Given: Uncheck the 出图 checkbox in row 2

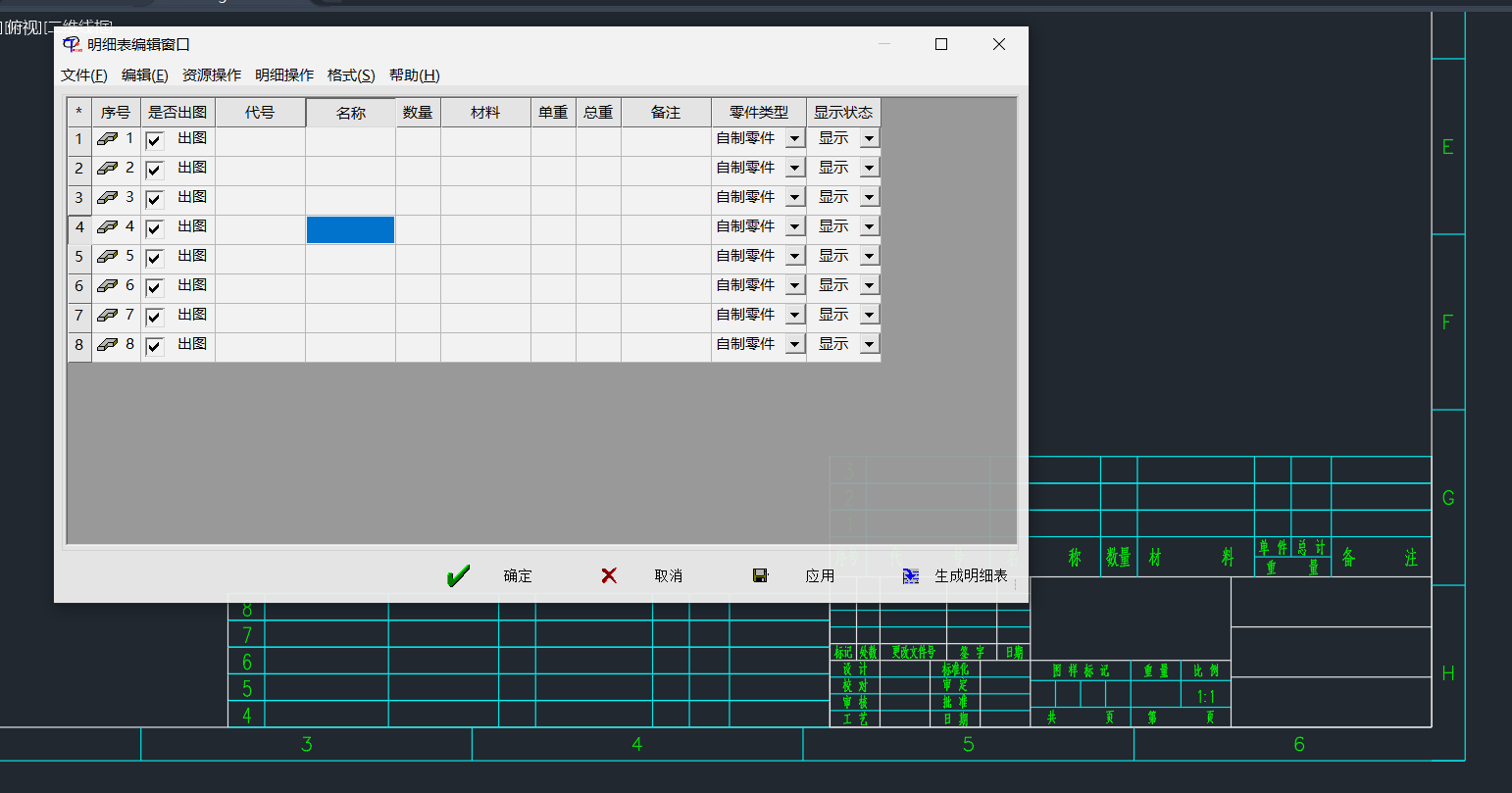Looking at the screenshot, I should pyautogui.click(x=154, y=170).
